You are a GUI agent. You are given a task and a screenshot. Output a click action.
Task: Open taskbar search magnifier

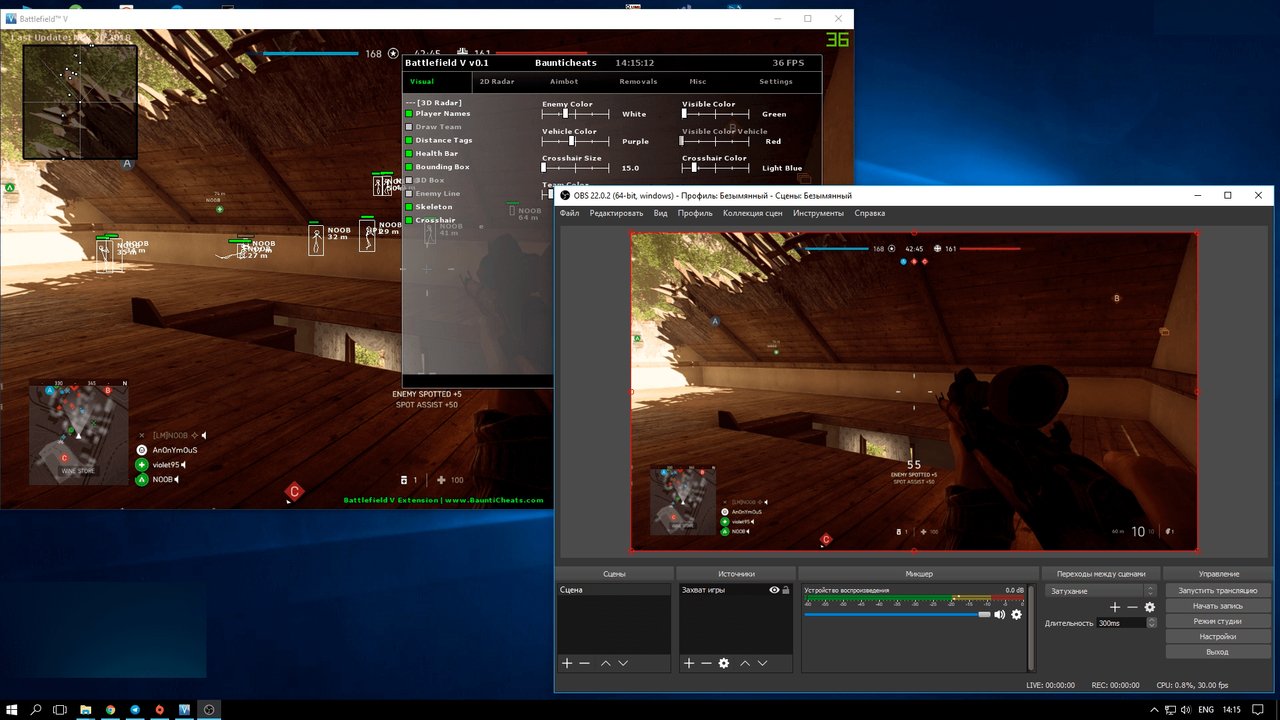[x=36, y=709]
